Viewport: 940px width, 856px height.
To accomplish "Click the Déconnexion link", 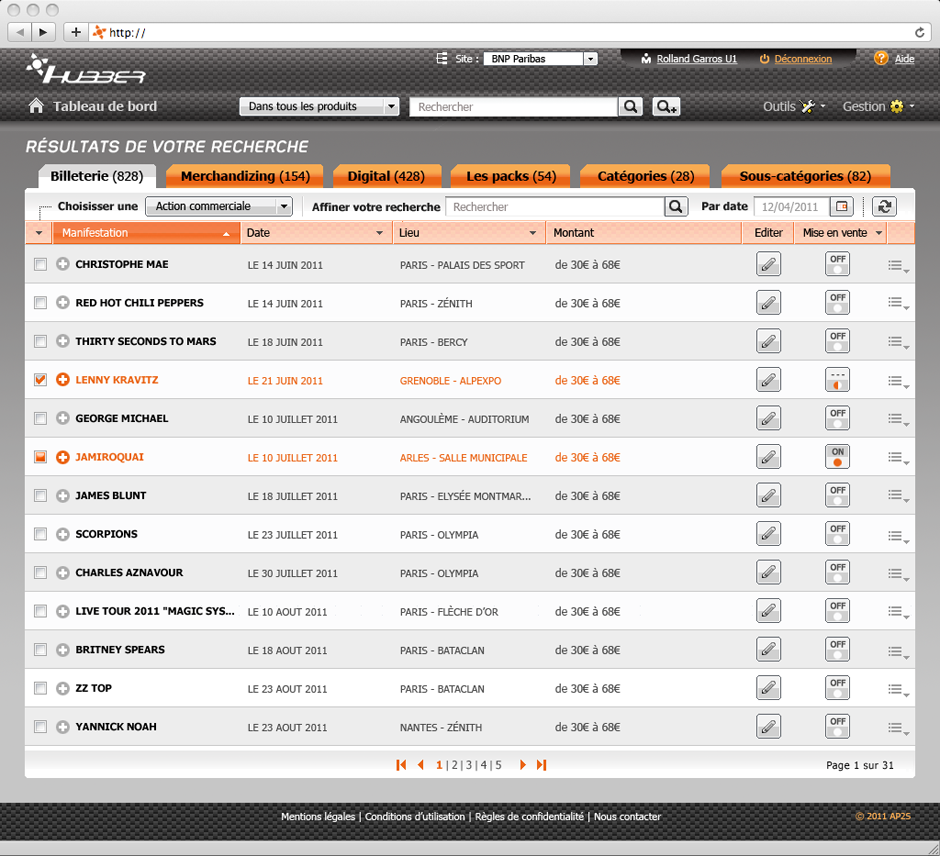I will tap(803, 59).
